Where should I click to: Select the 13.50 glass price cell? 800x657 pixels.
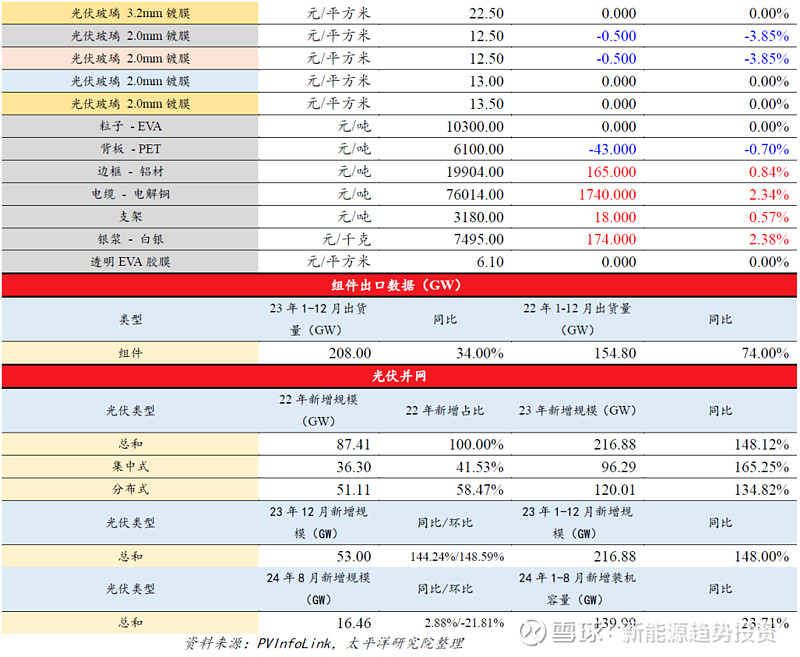[486, 104]
